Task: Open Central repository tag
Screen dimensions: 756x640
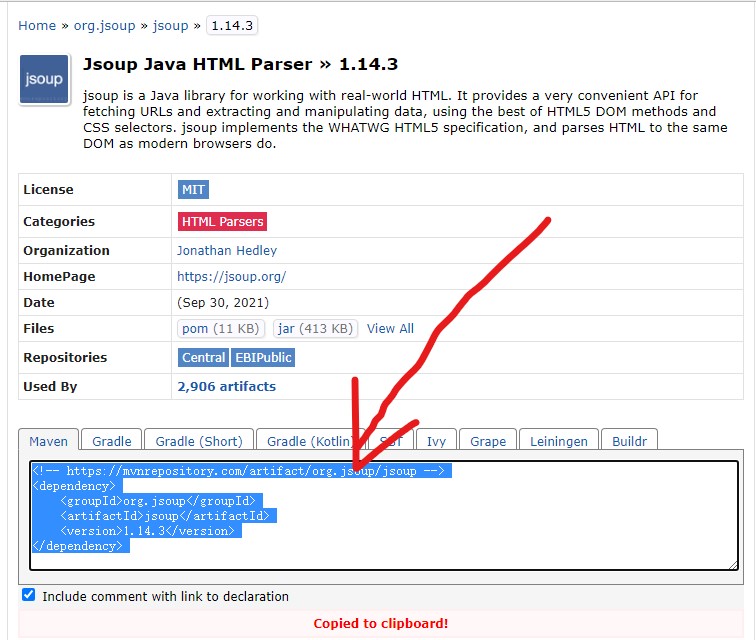Action: [x=203, y=357]
